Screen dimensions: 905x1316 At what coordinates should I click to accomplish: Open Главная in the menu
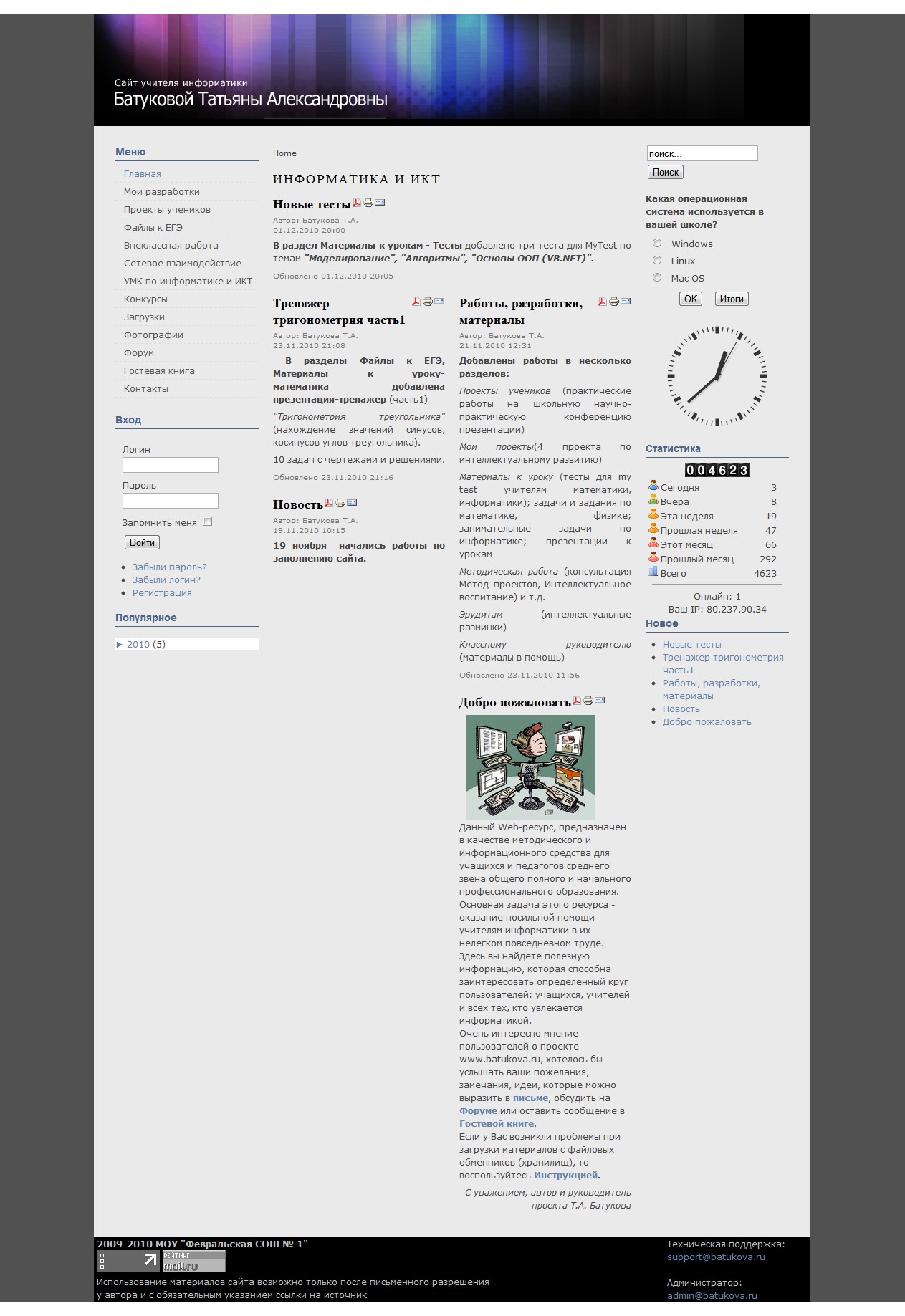[x=143, y=174]
